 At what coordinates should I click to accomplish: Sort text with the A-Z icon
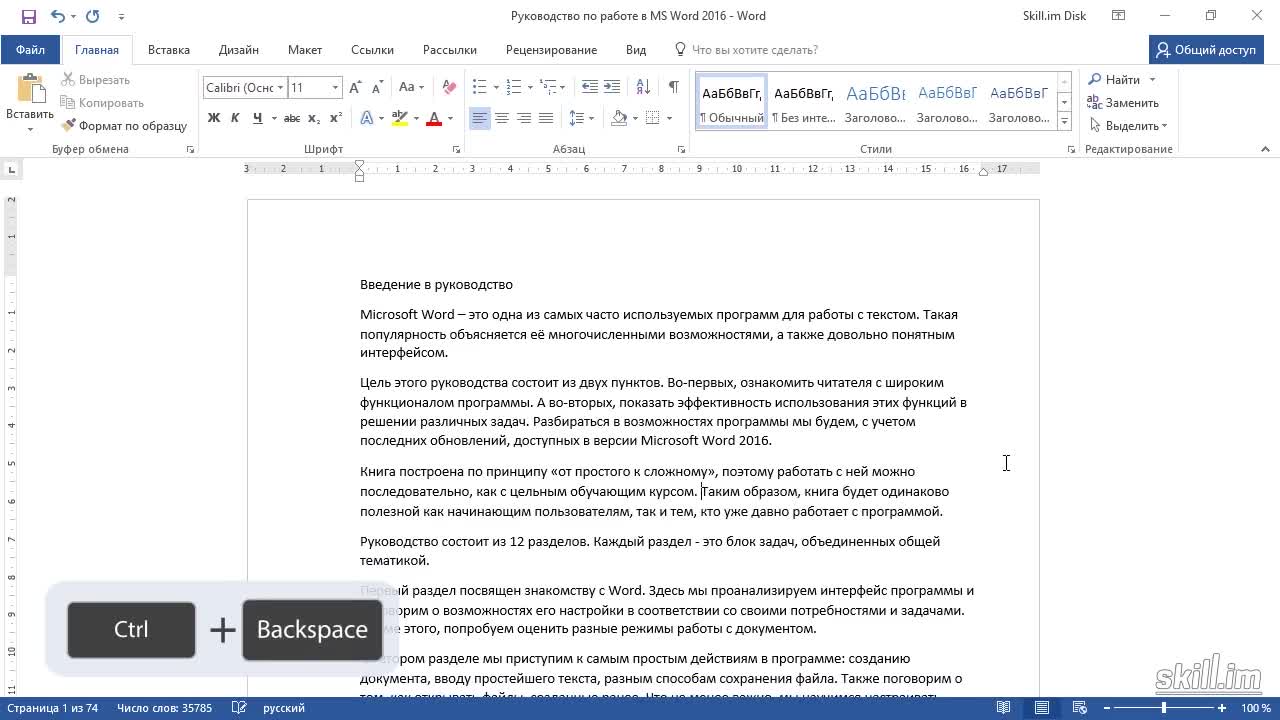coord(644,87)
